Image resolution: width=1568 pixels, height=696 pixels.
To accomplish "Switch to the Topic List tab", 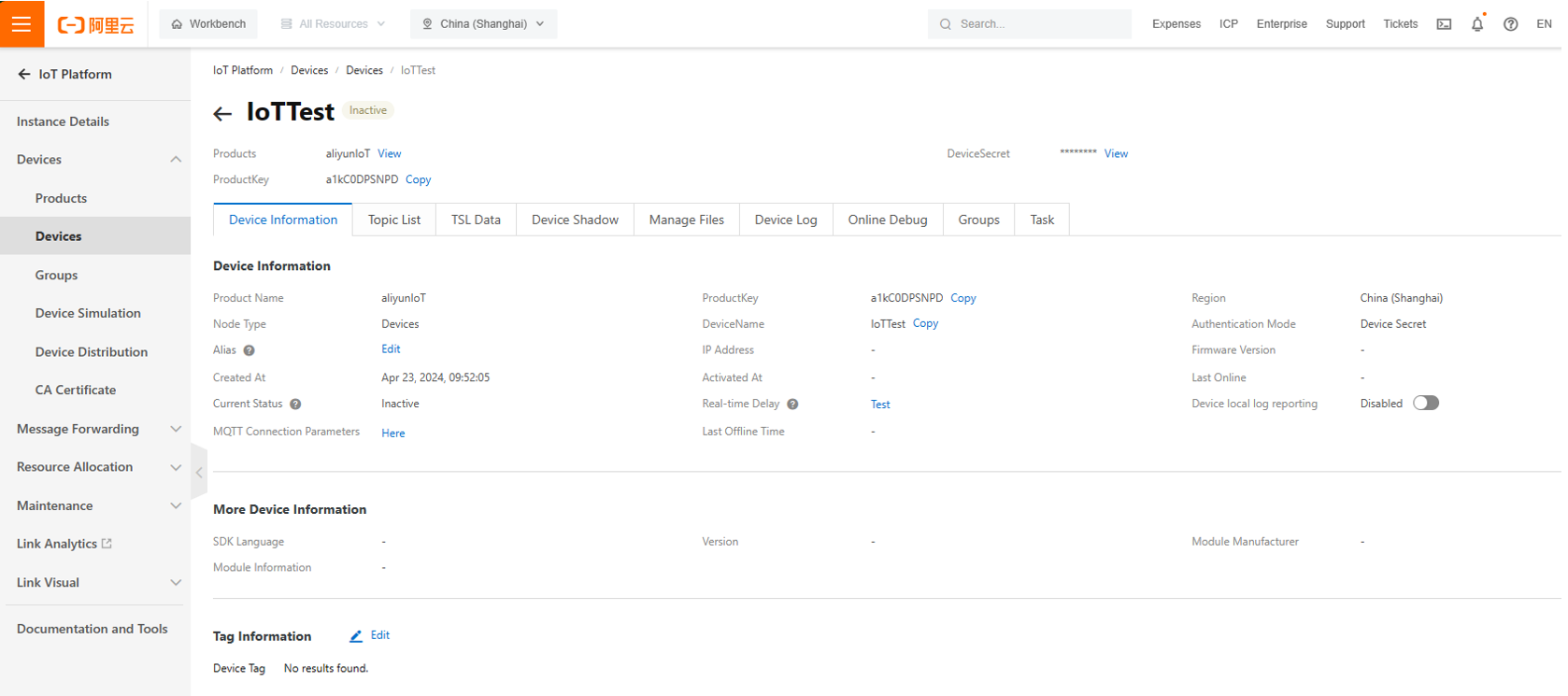I will click(393, 220).
